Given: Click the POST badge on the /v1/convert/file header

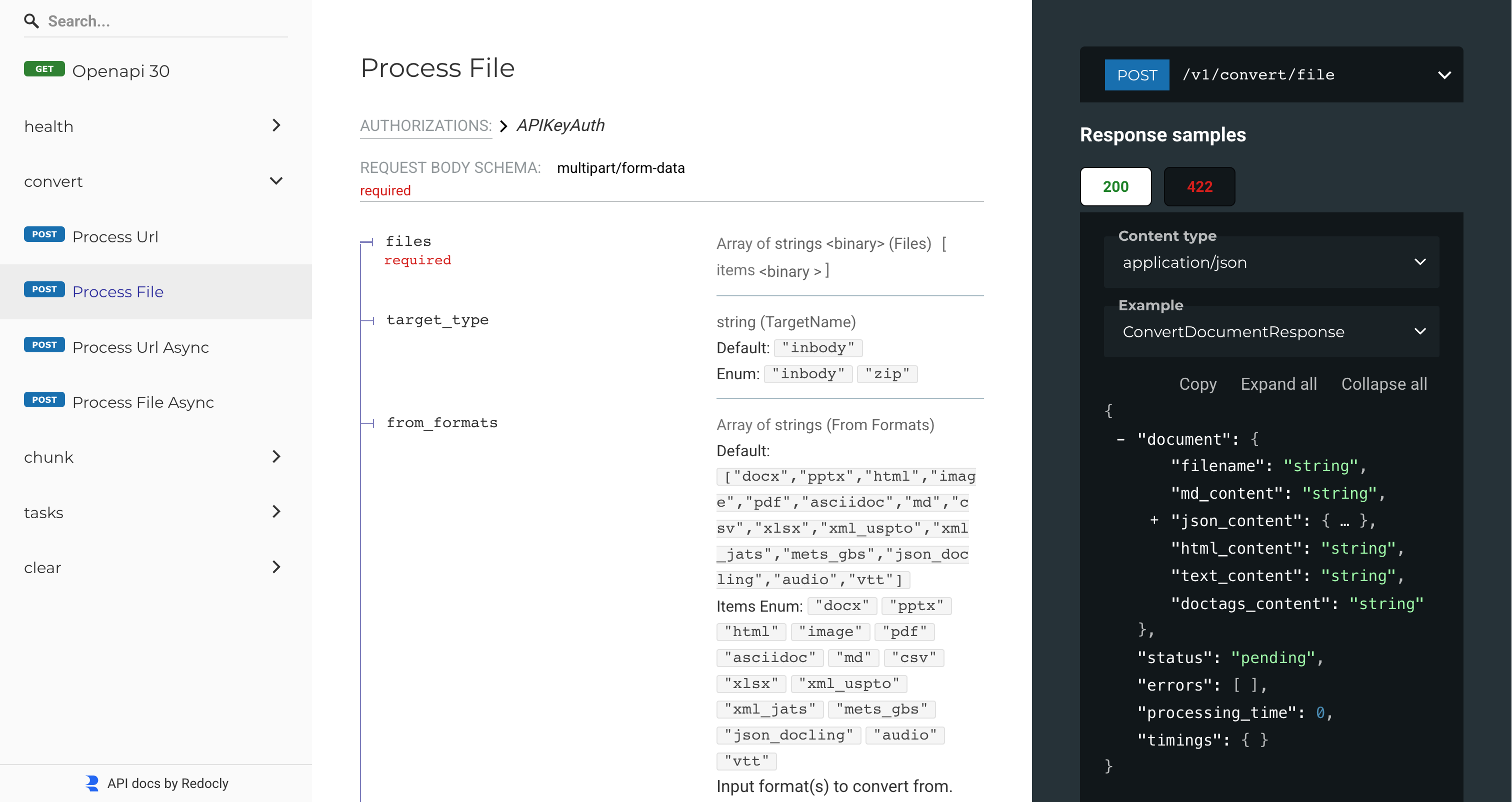Looking at the screenshot, I should coord(1136,74).
